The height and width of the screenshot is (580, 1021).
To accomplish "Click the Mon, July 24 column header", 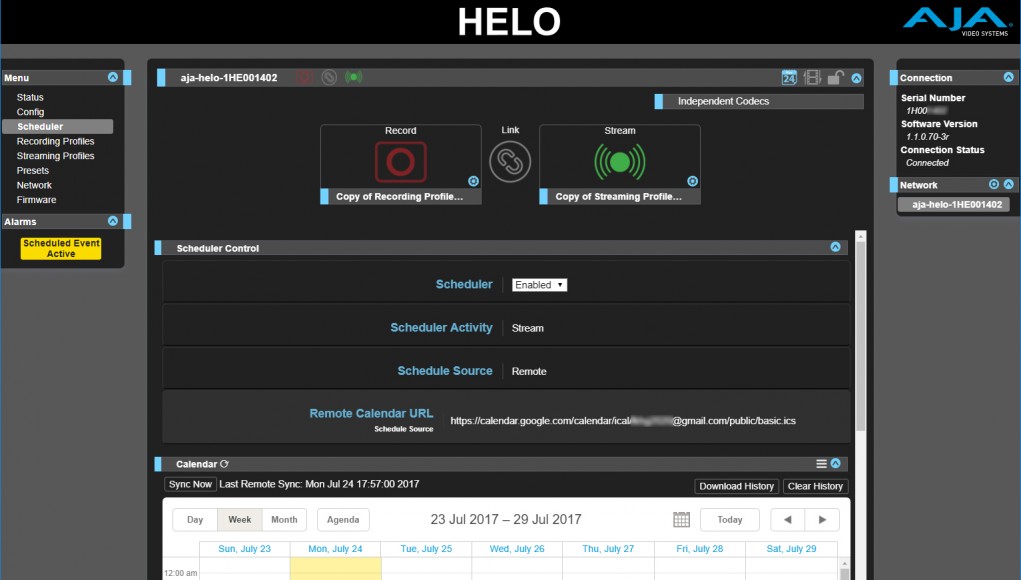I will pos(335,549).
